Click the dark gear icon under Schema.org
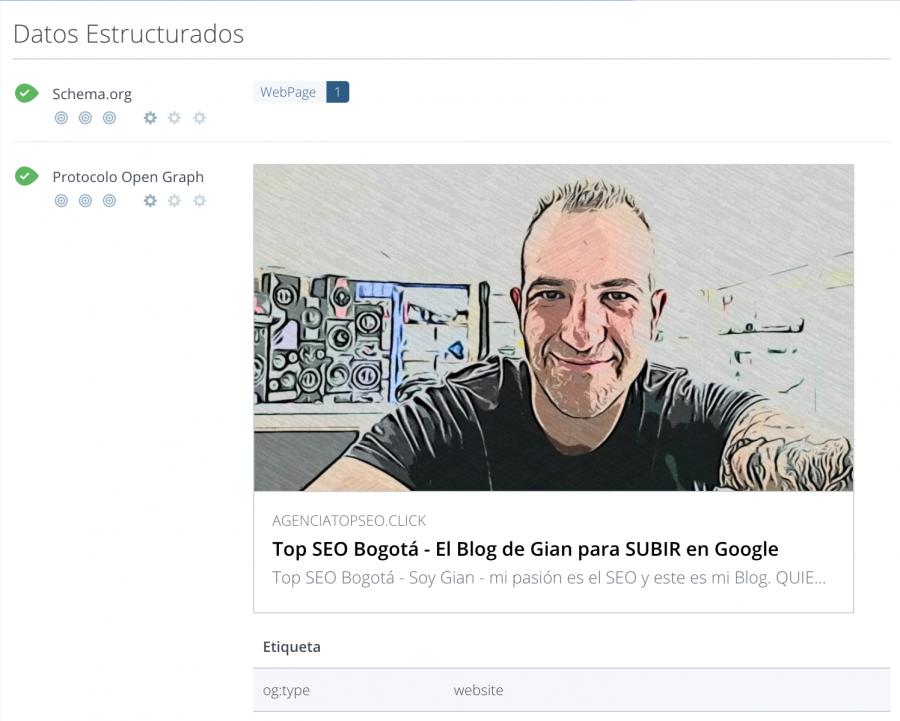The height and width of the screenshot is (721, 900). (x=150, y=118)
